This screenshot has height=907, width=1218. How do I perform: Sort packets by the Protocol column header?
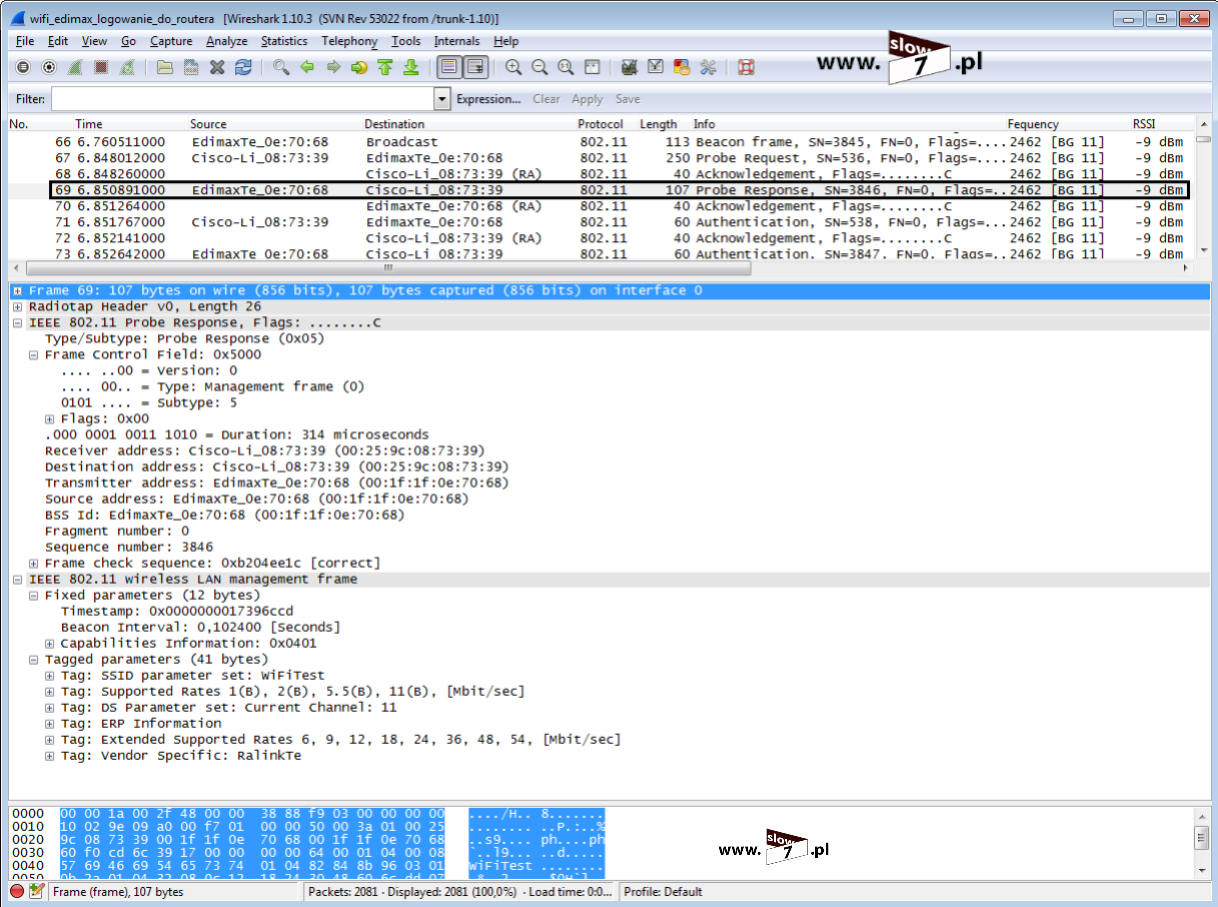coord(600,124)
